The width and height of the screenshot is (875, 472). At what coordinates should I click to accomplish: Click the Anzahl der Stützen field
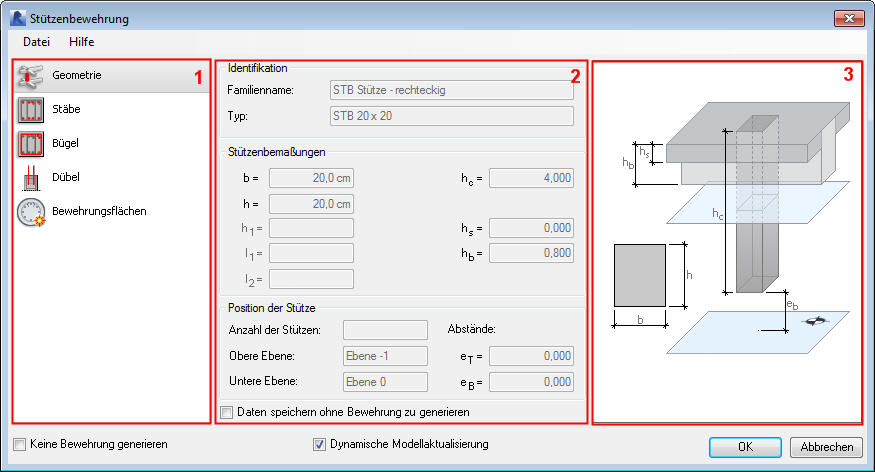point(385,330)
